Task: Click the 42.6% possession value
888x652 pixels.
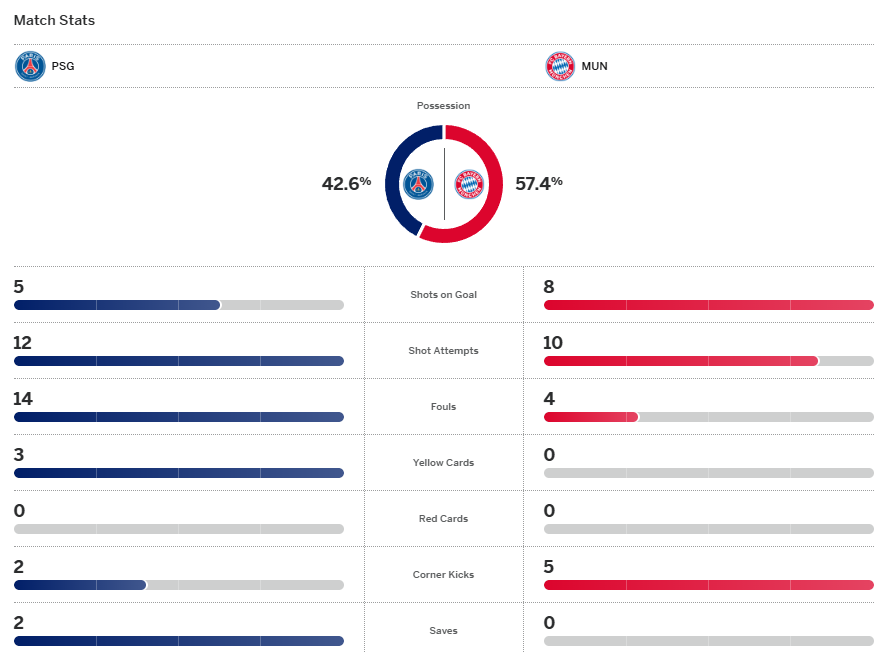Action: click(x=346, y=184)
